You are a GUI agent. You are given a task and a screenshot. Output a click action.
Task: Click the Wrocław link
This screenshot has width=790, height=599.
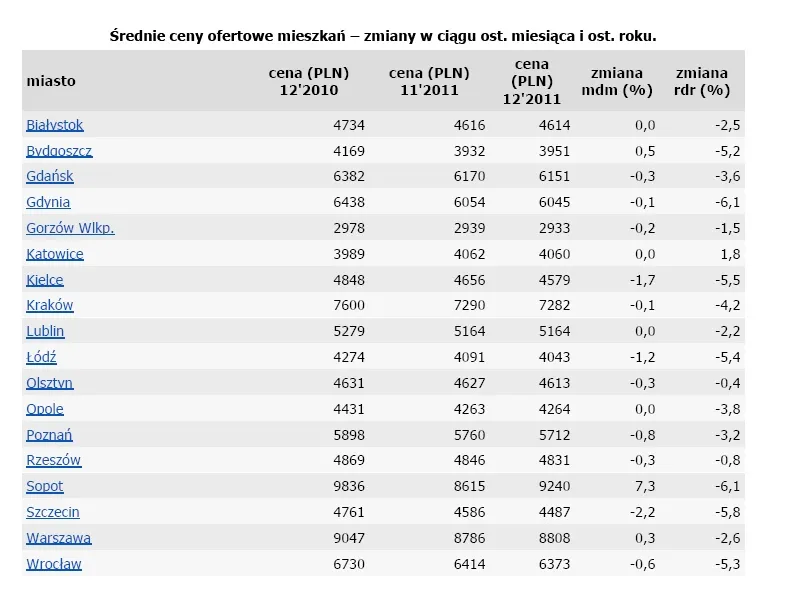[54, 564]
